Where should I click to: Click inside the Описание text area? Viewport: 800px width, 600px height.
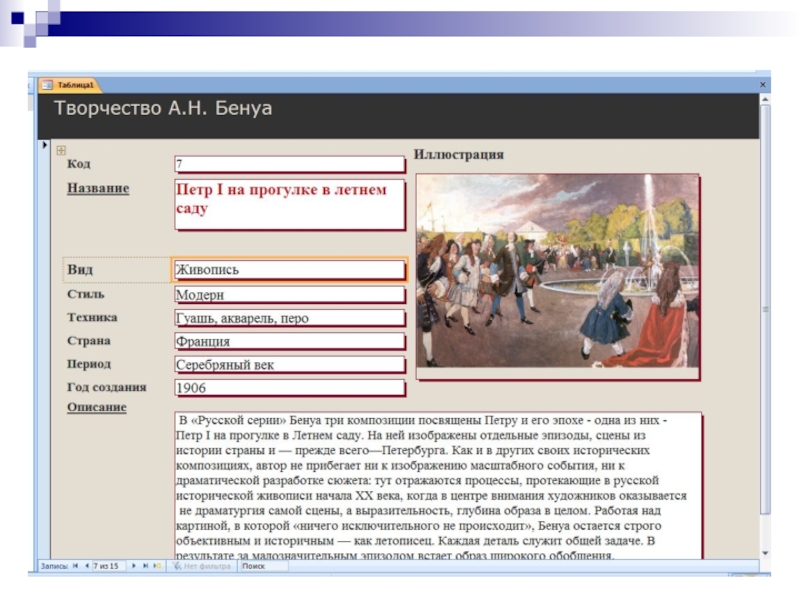point(438,485)
